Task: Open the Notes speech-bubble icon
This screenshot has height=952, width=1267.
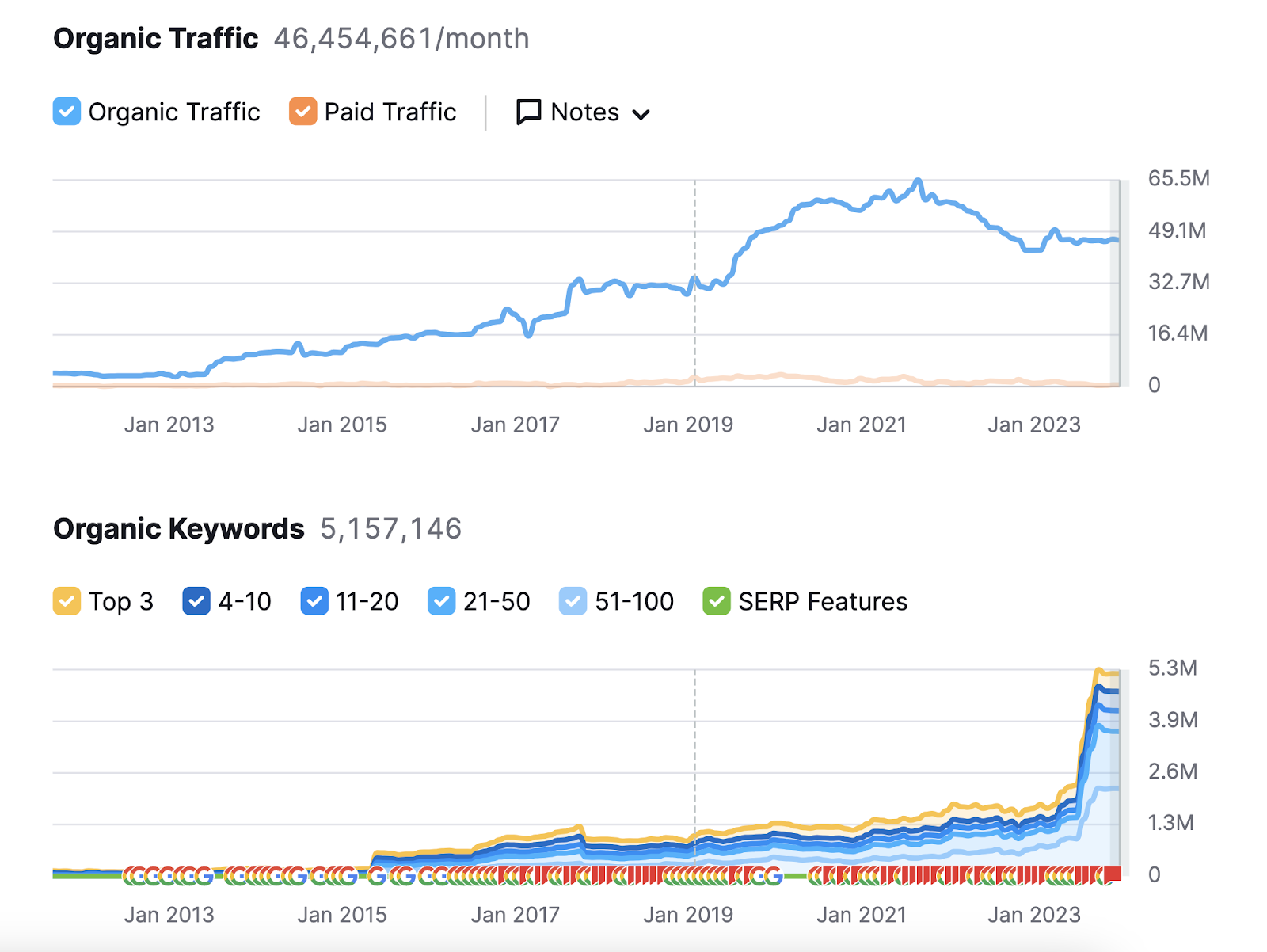Action: point(528,112)
